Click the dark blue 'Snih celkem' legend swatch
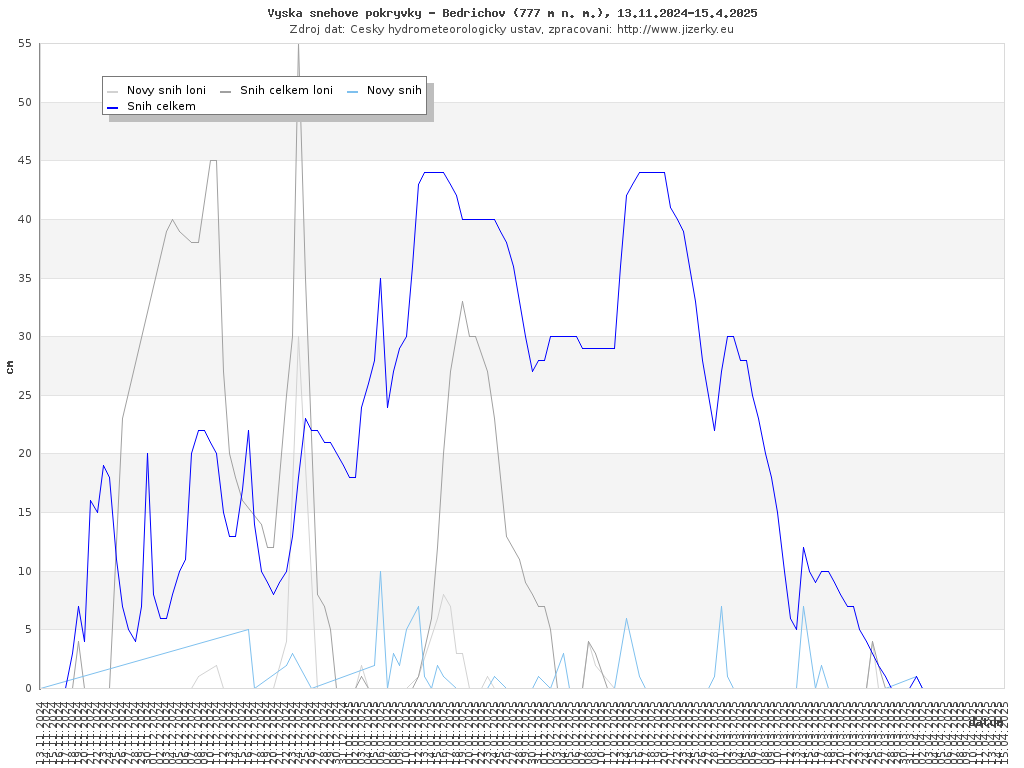The image size is (1024, 768). (x=113, y=107)
